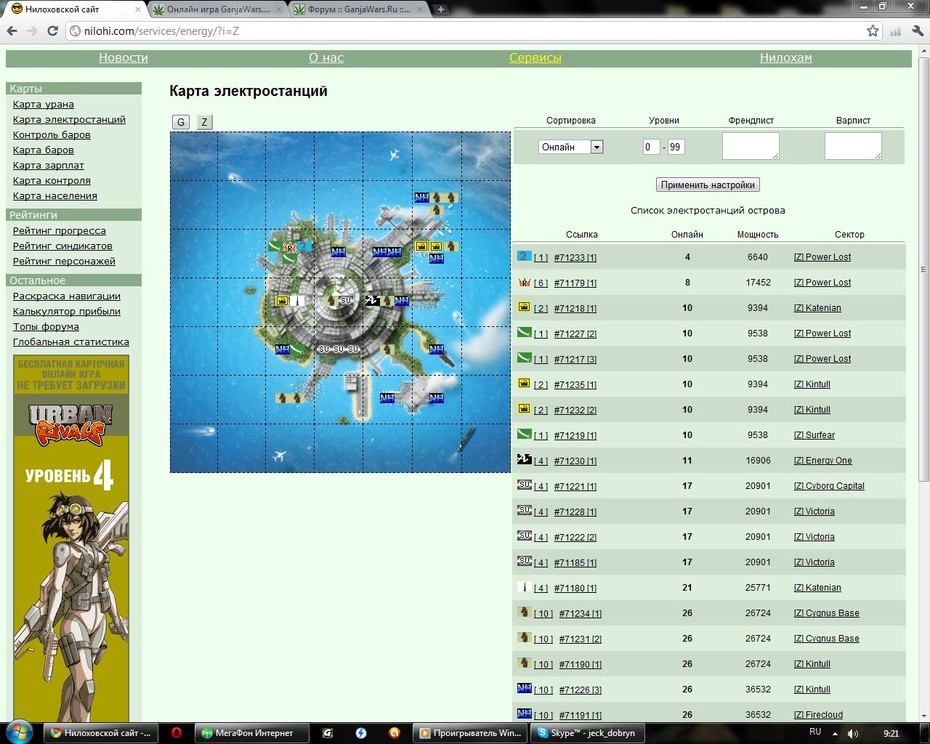The width and height of the screenshot is (930, 744).
Task: Click the black icon in the #71230 row
Action: [524, 459]
